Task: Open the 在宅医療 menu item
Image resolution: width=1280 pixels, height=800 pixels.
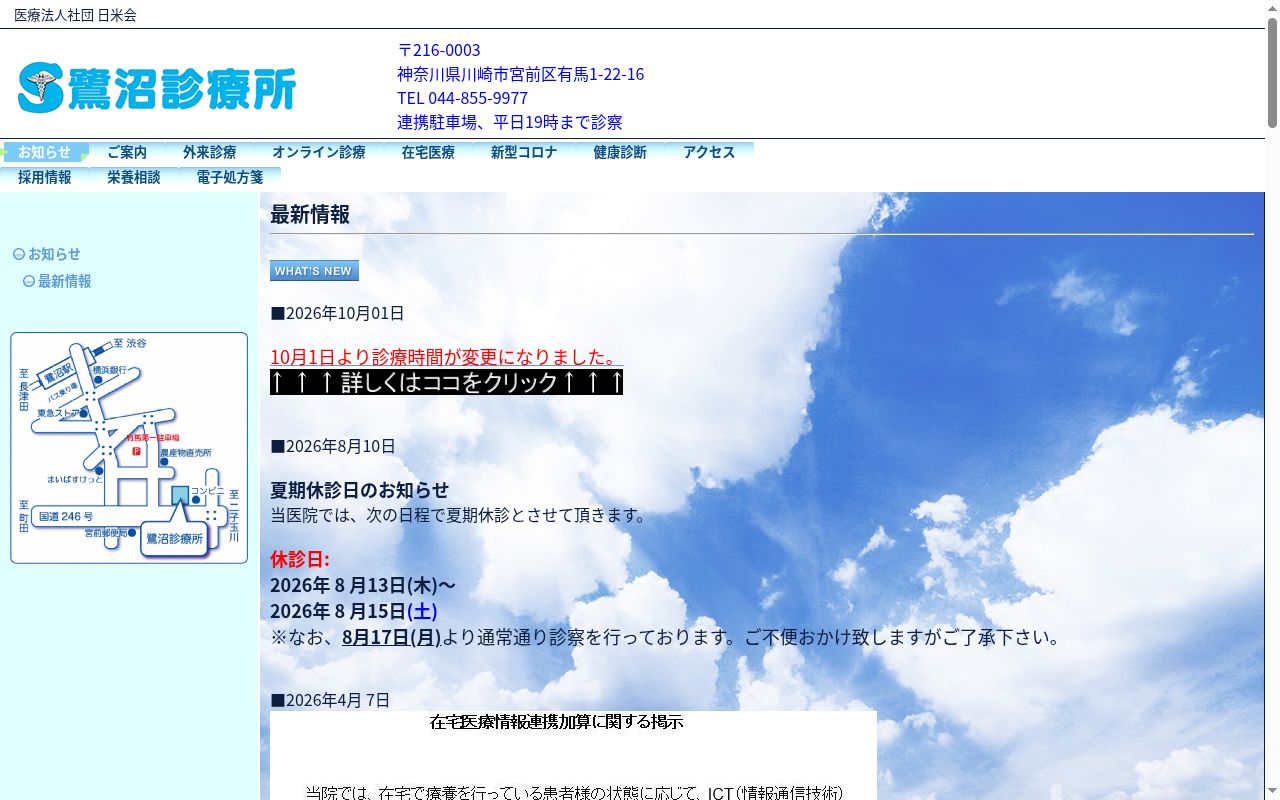Action: point(428,153)
